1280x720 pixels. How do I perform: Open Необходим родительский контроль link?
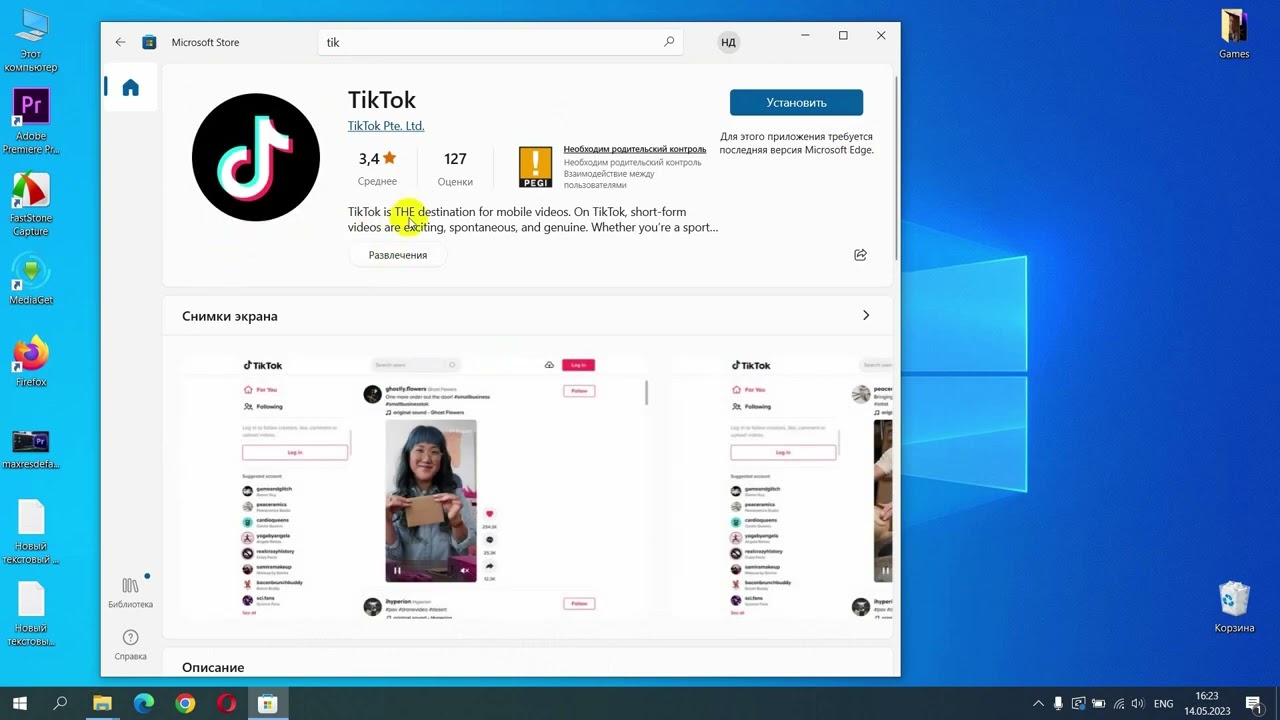(x=634, y=149)
